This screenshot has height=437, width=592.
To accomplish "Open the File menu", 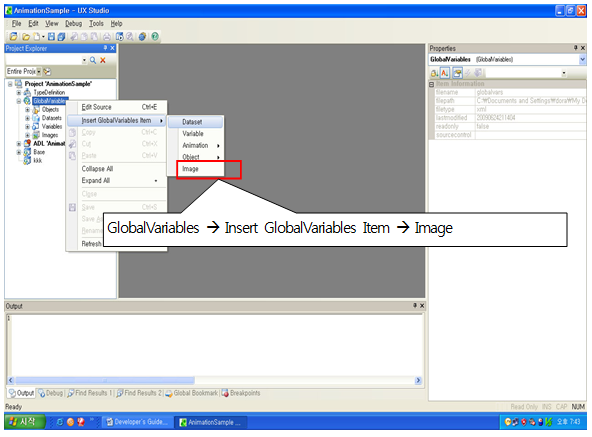I will (16, 23).
